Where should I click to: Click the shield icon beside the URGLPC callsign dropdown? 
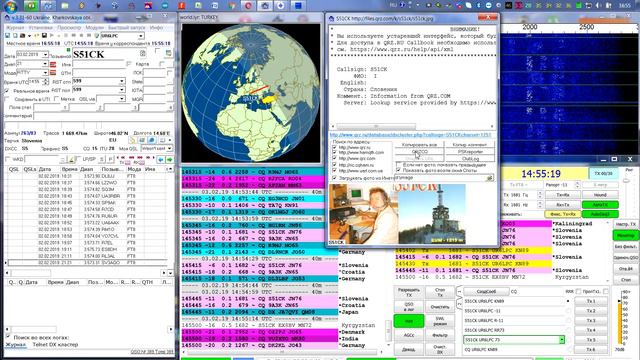[96, 36]
